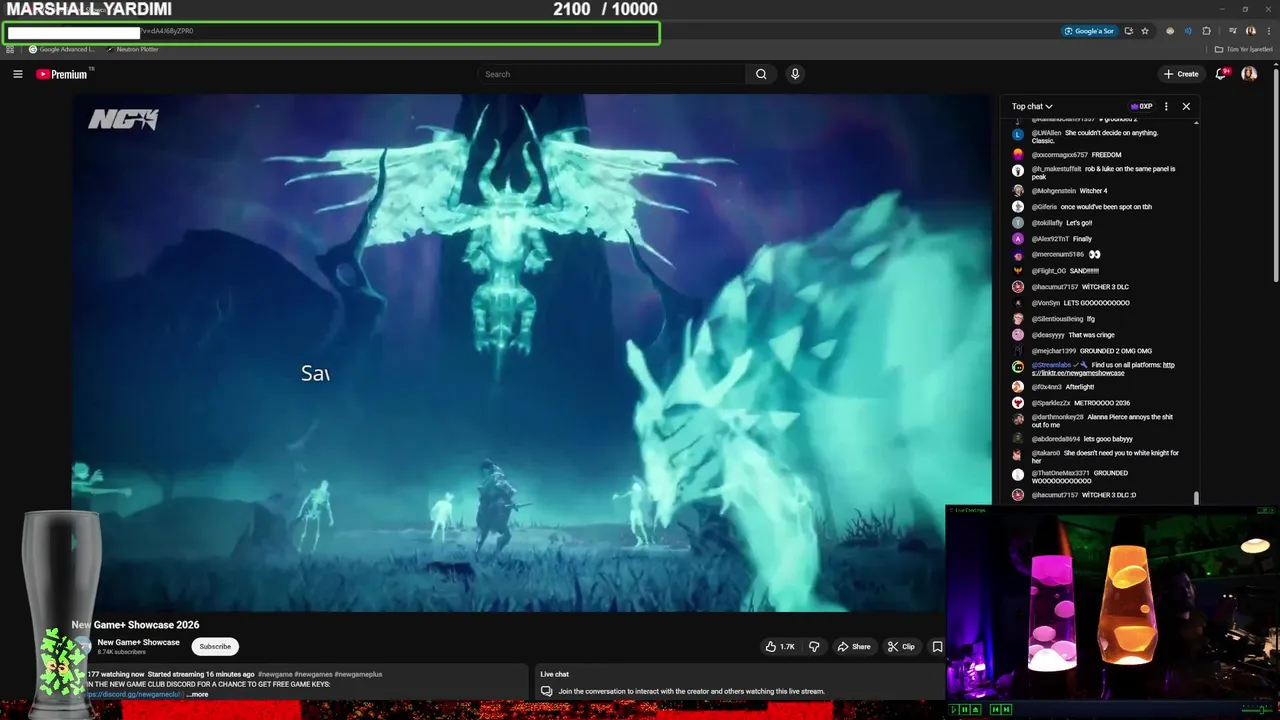Viewport: 1280px width, 720px height.
Task: Click the Create button
Action: coord(1181,74)
